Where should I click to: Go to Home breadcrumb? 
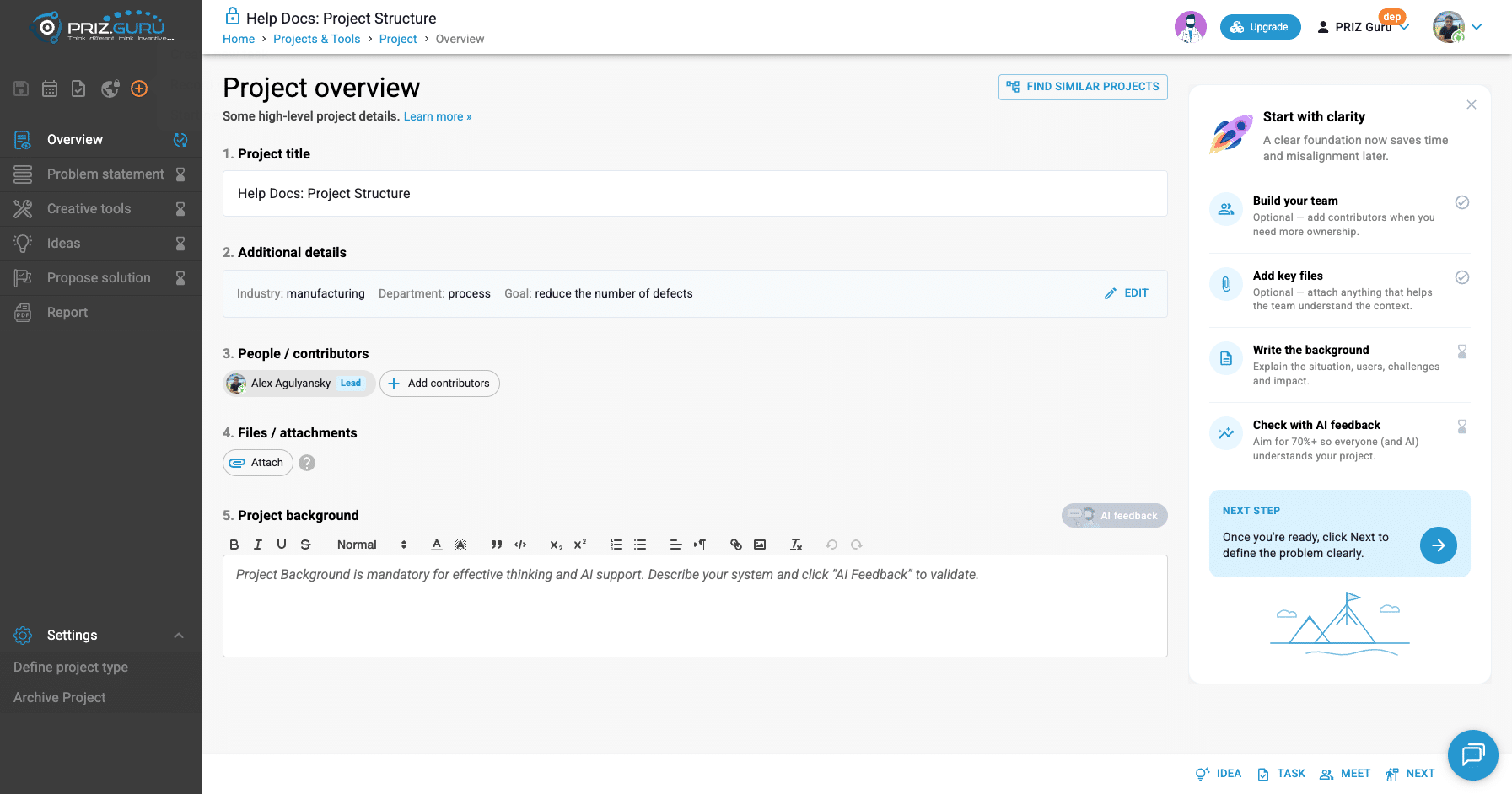pyautogui.click(x=239, y=39)
